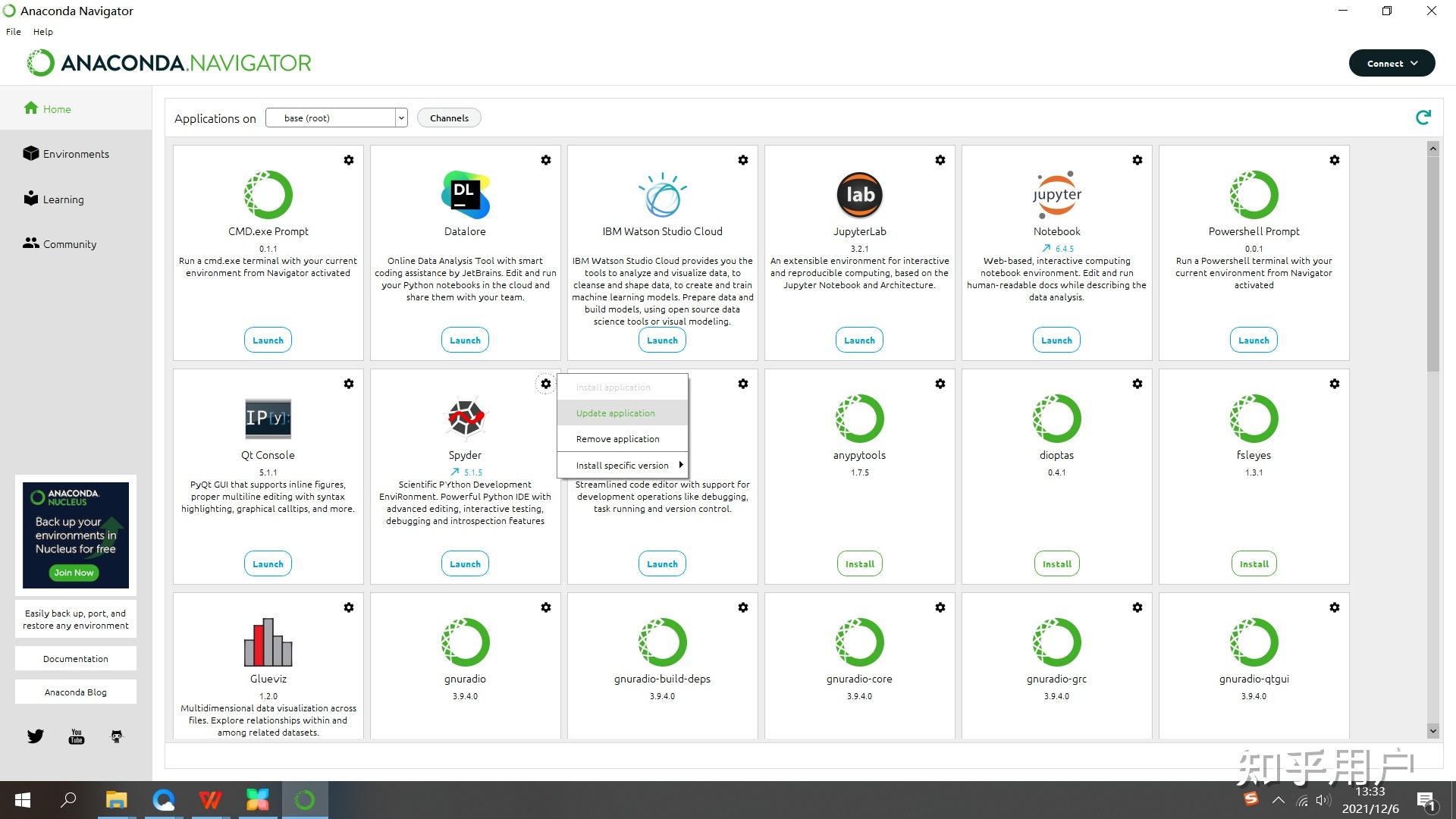Select Remove application menu entry
The width and height of the screenshot is (1456, 819).
pyautogui.click(x=617, y=439)
